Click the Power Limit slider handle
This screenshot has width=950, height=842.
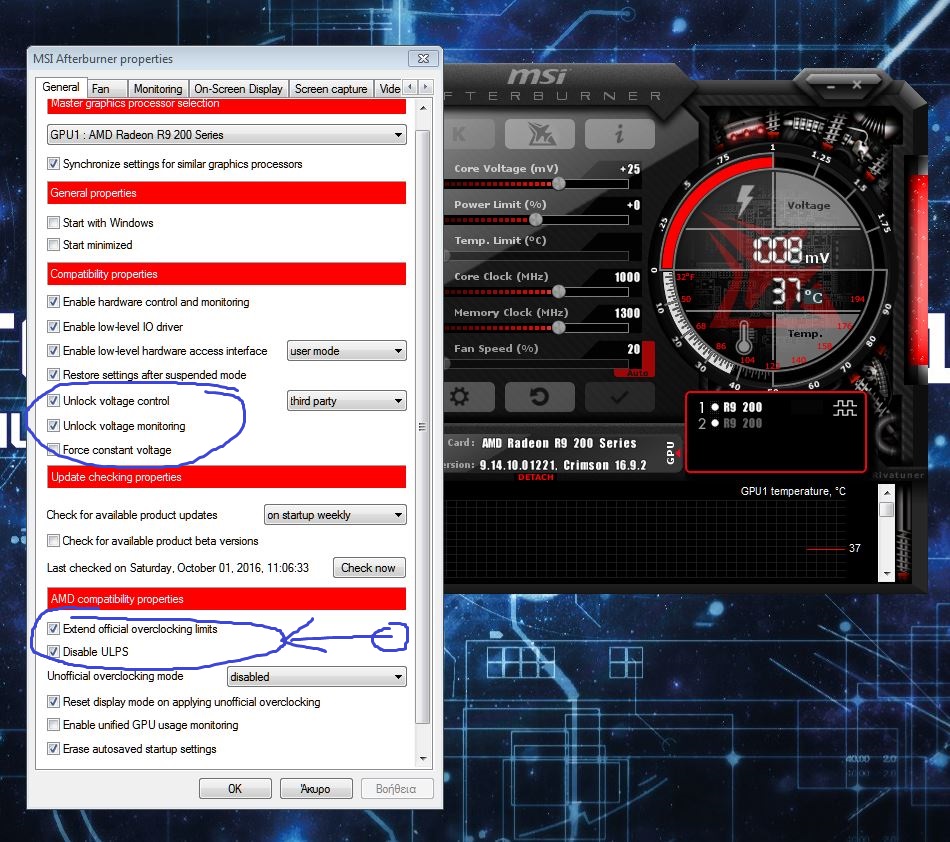pyautogui.click(x=536, y=219)
